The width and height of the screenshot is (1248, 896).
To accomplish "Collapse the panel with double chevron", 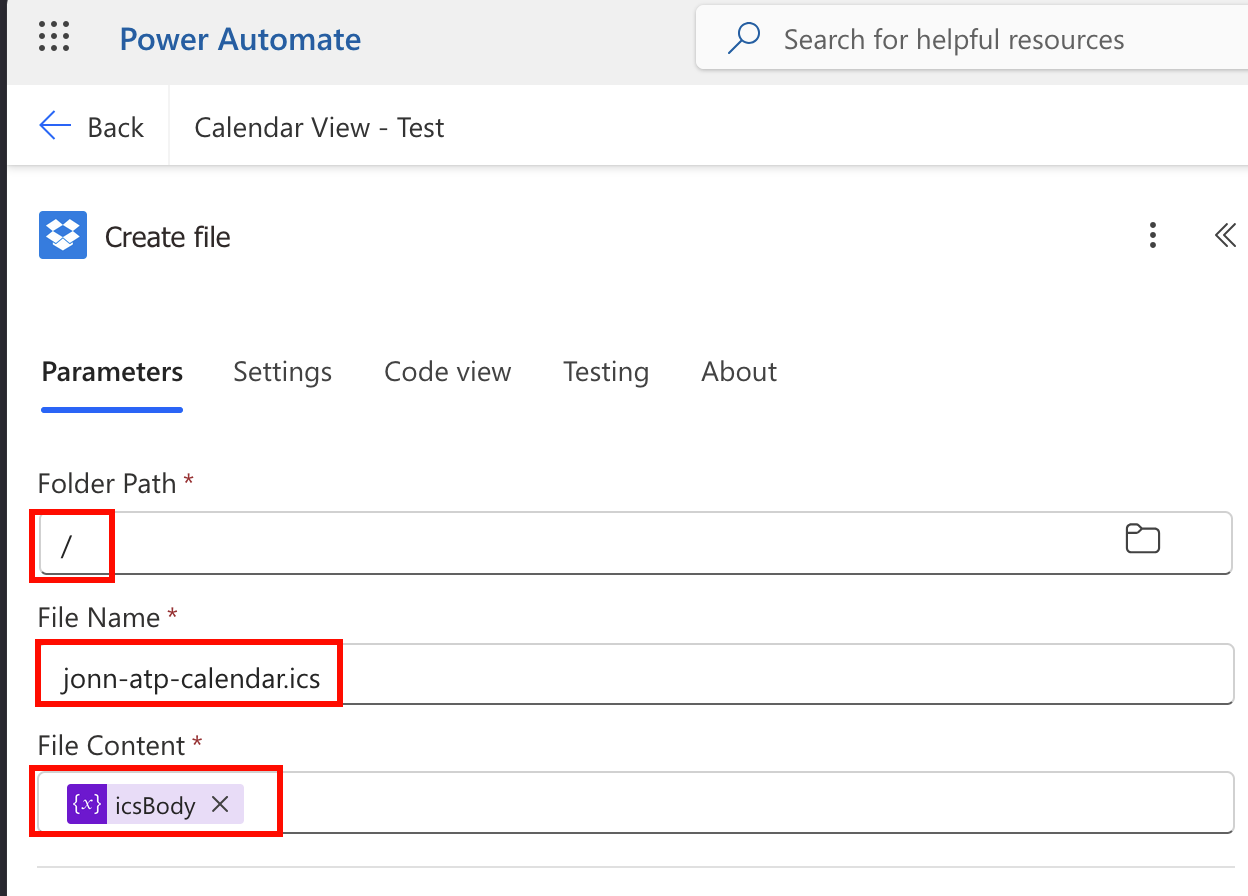I will 1225,235.
